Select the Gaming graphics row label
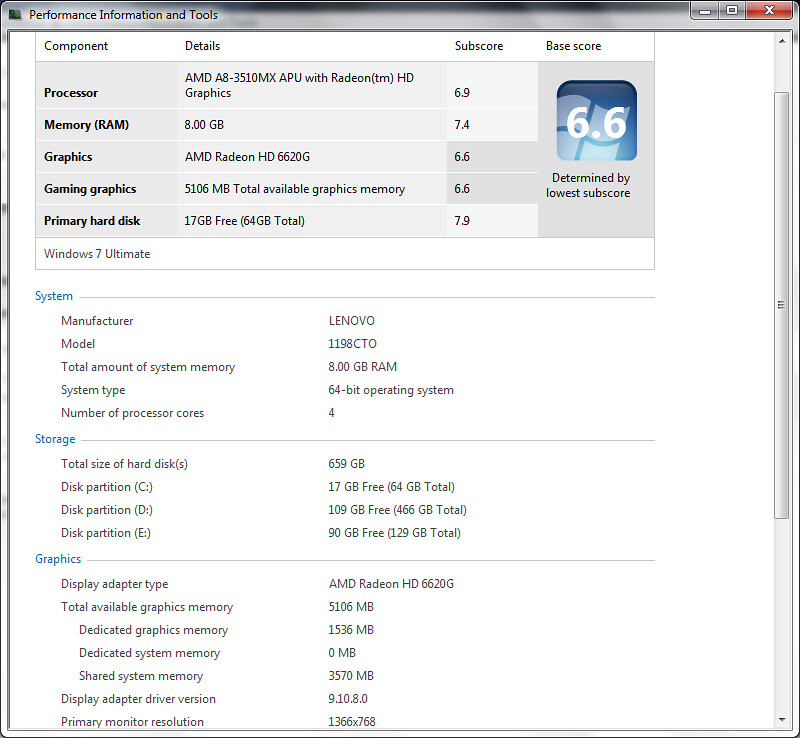The height and width of the screenshot is (738, 800). click(x=90, y=189)
